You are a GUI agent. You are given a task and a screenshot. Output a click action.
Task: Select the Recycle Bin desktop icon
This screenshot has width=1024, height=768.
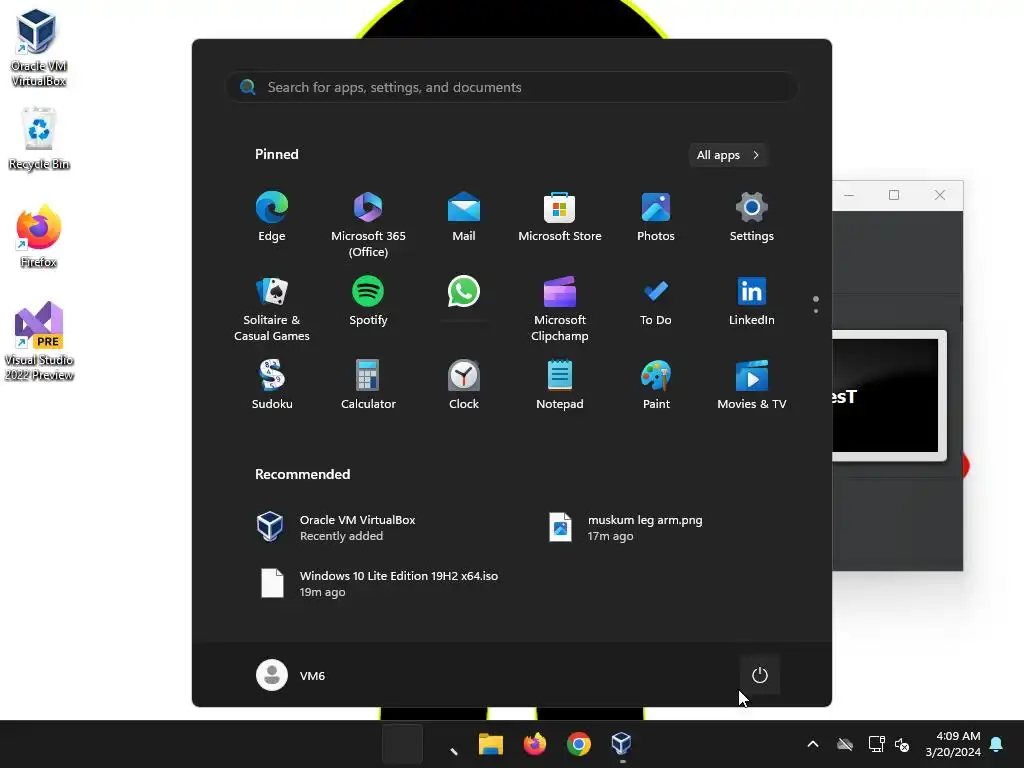39,140
